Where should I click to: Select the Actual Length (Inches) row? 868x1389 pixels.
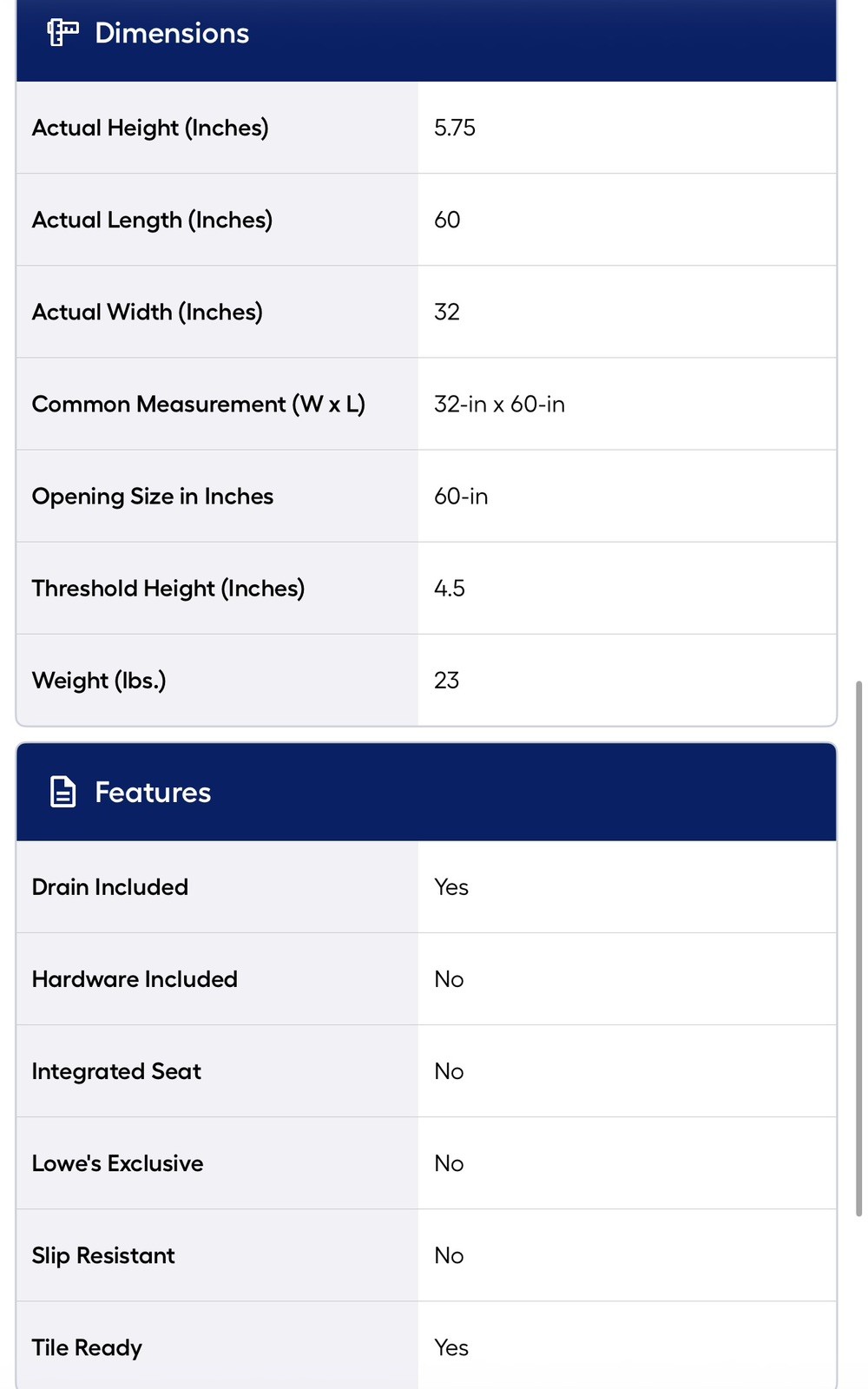pyautogui.click(x=426, y=220)
